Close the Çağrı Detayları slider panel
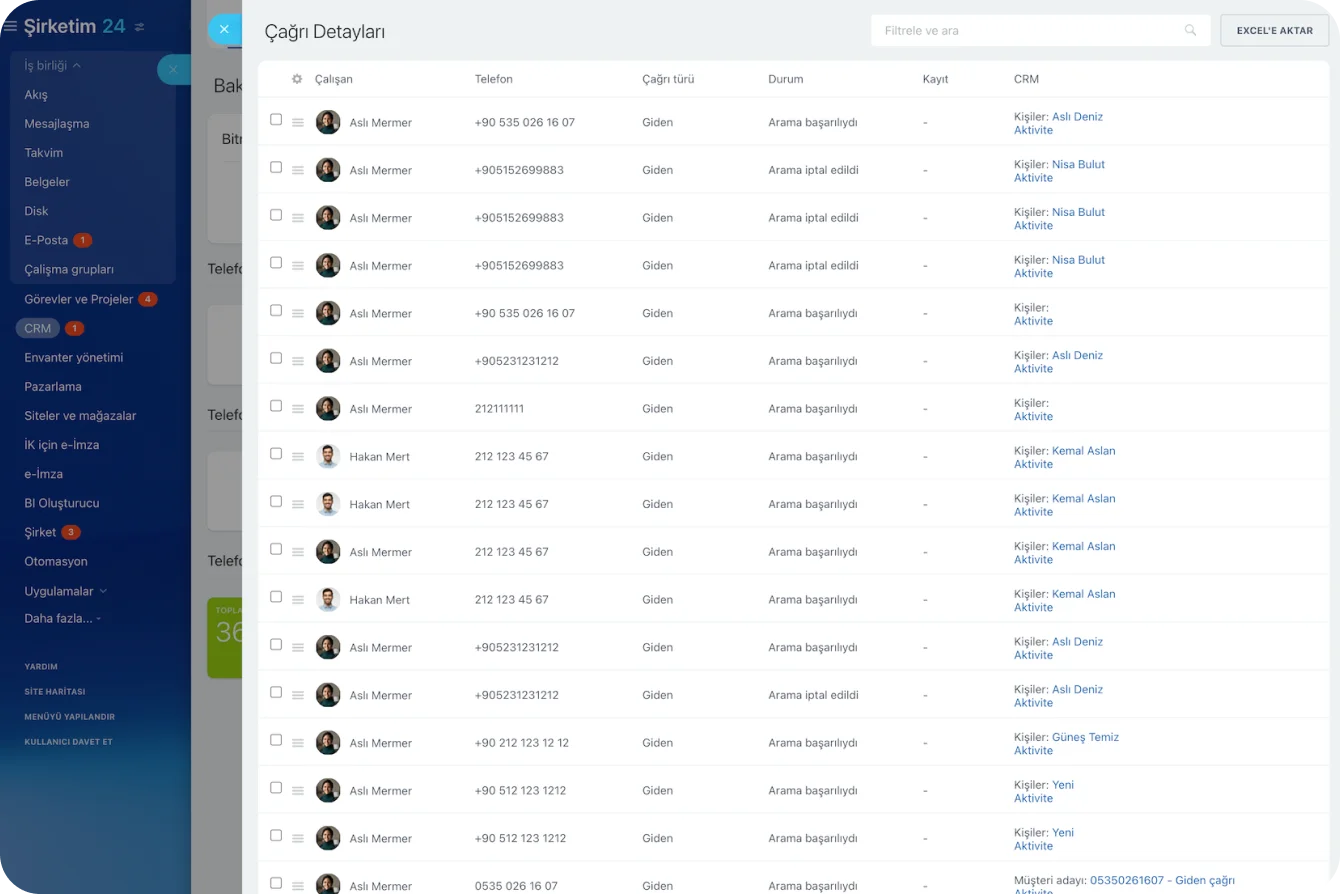Image resolution: width=1340 pixels, height=894 pixels. (224, 30)
